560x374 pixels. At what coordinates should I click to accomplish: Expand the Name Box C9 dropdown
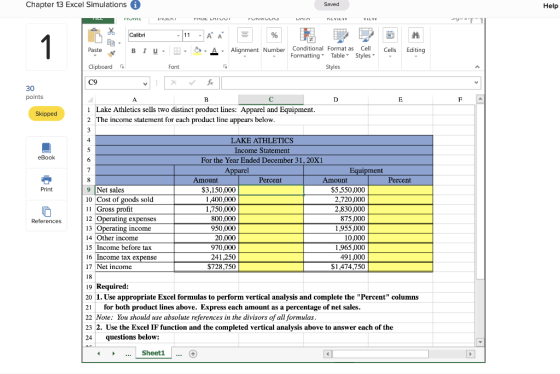[145, 84]
